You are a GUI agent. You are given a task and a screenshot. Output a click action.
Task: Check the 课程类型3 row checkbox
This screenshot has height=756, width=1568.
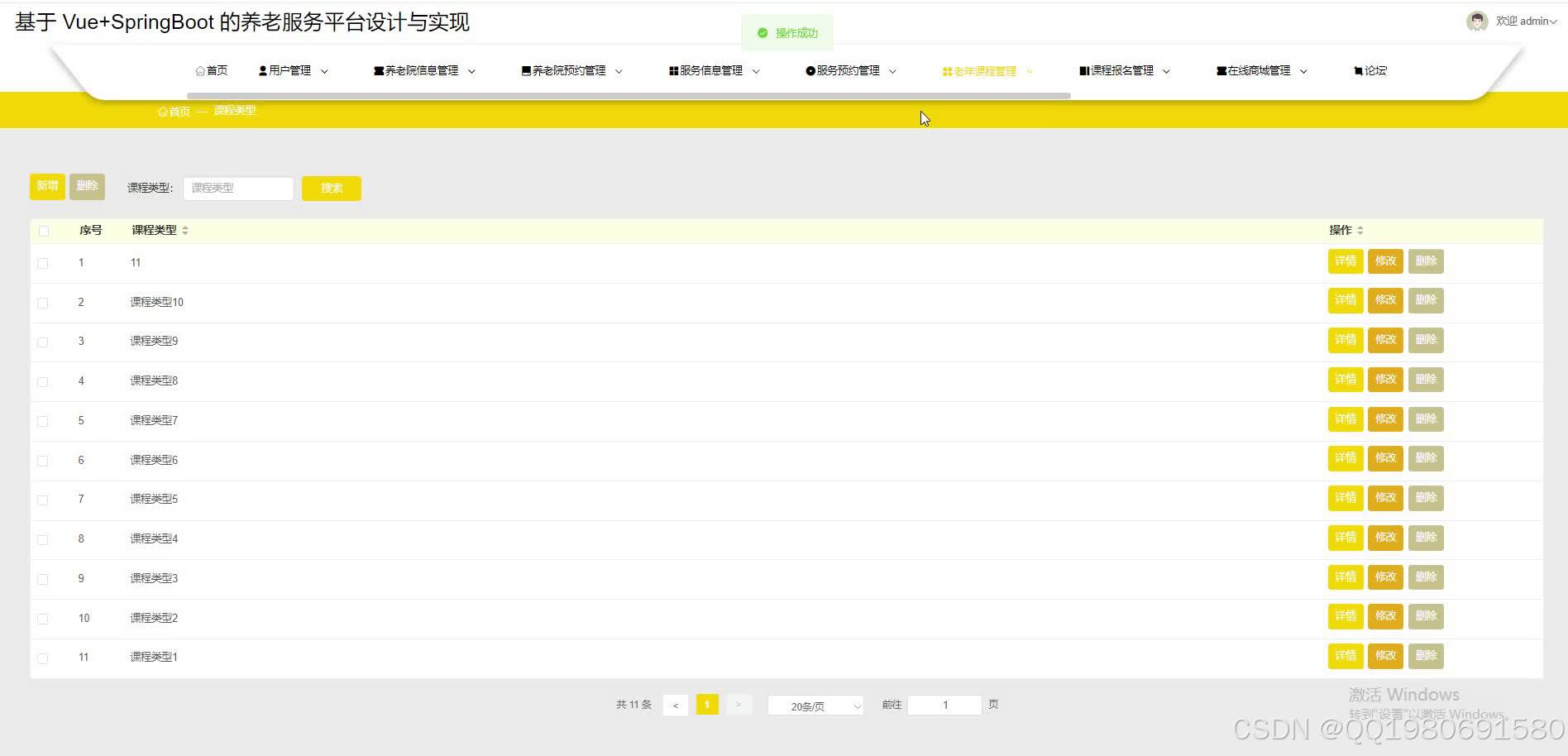coord(43,580)
